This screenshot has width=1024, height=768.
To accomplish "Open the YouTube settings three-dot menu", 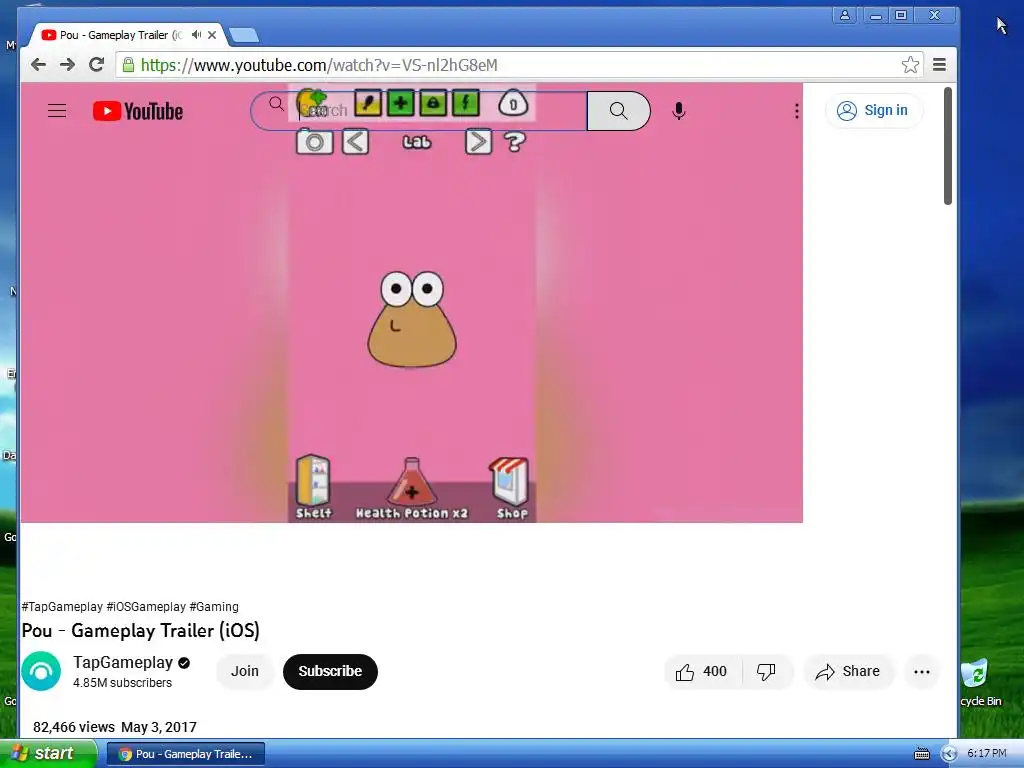I will pos(797,111).
